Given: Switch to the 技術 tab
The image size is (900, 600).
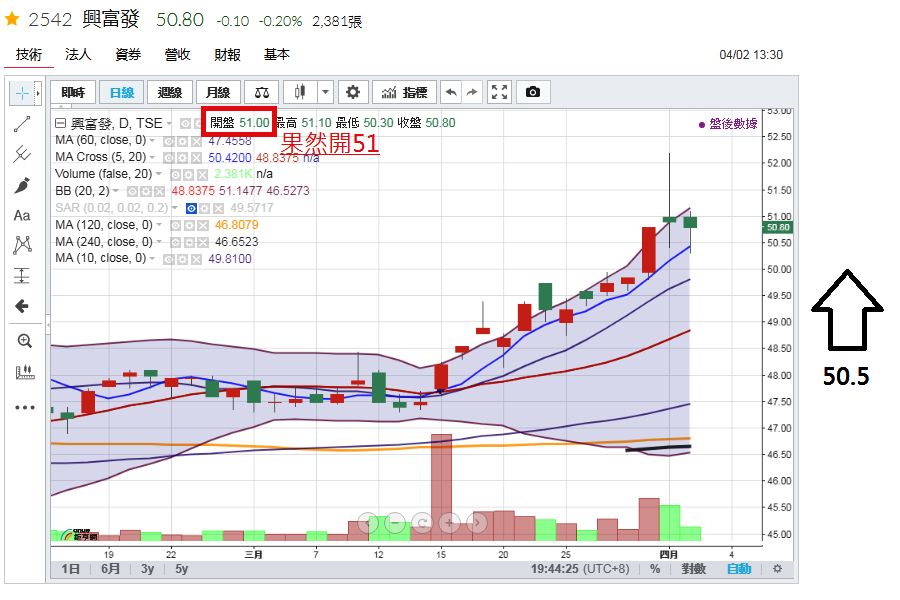Looking at the screenshot, I should [29, 55].
